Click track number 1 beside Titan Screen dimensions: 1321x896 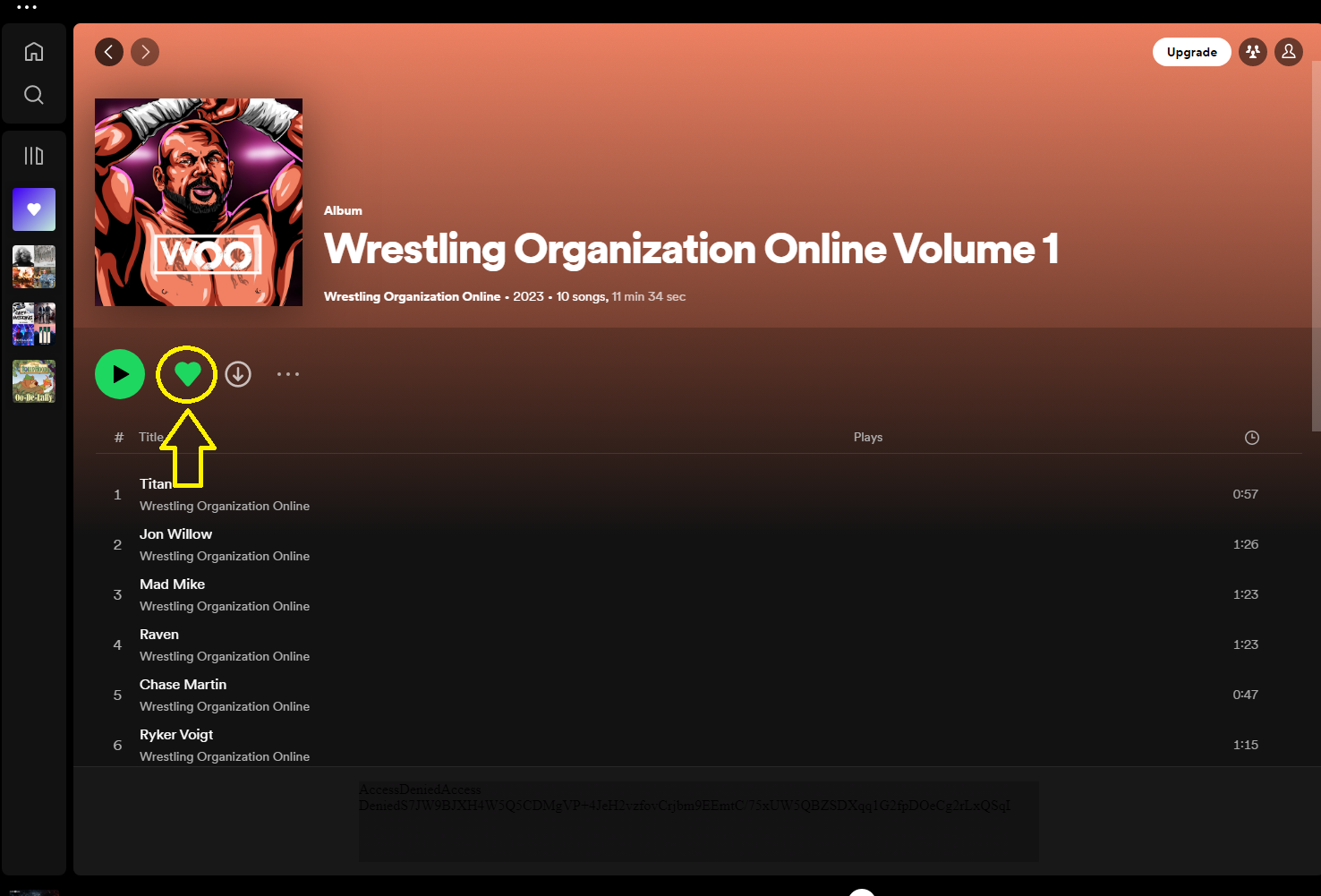[117, 494]
